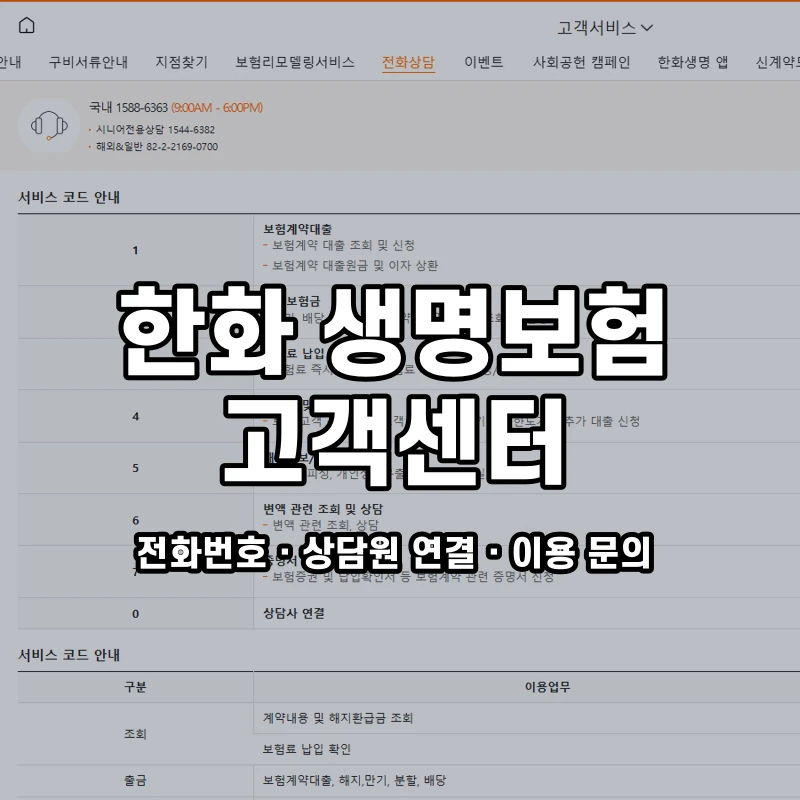The width and height of the screenshot is (800, 800).
Task: Click 계약내용 및 해지환급금 조회 cell
Action: click(x=338, y=718)
